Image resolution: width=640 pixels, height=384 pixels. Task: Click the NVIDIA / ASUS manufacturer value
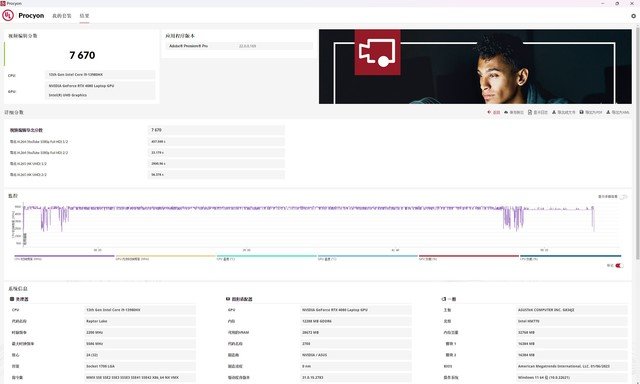click(356, 355)
